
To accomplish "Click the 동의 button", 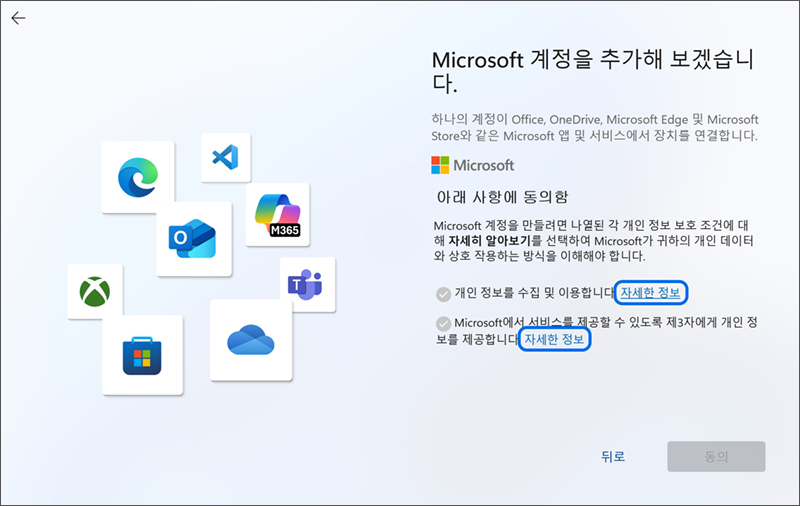I will (x=716, y=457).
